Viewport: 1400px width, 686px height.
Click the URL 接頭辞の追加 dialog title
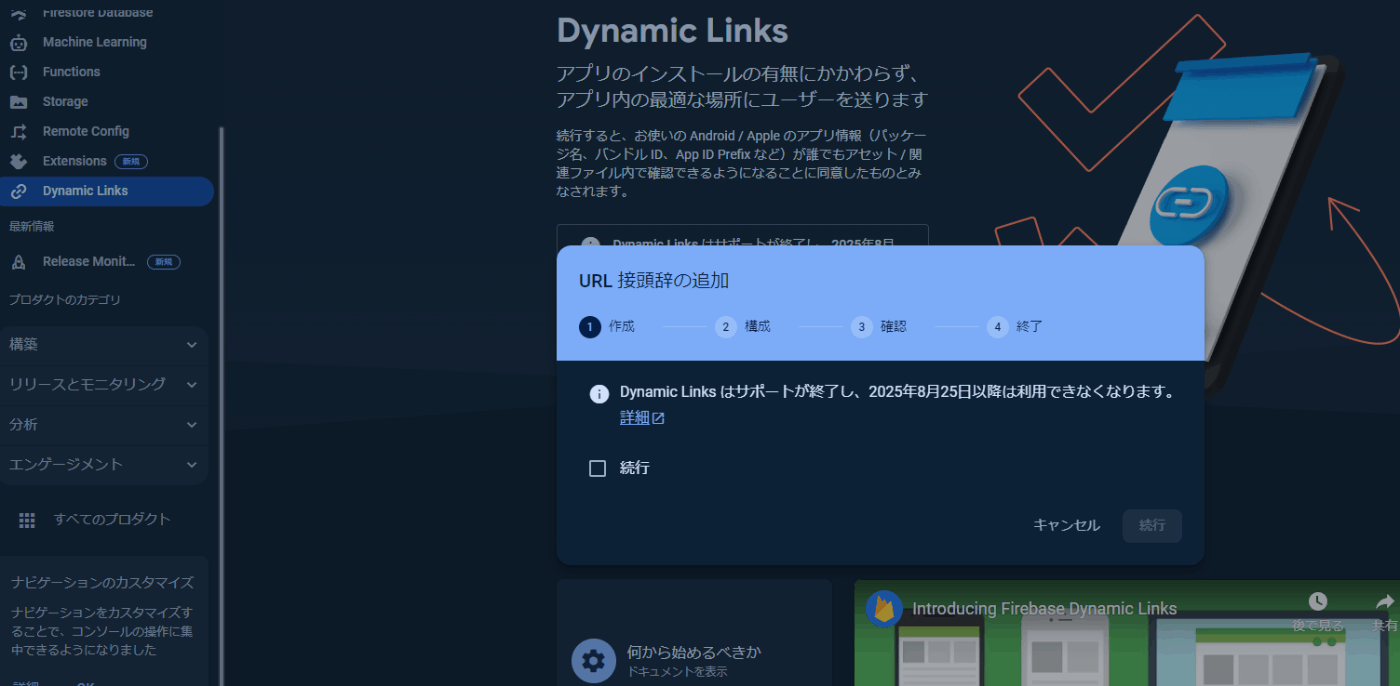click(x=654, y=280)
